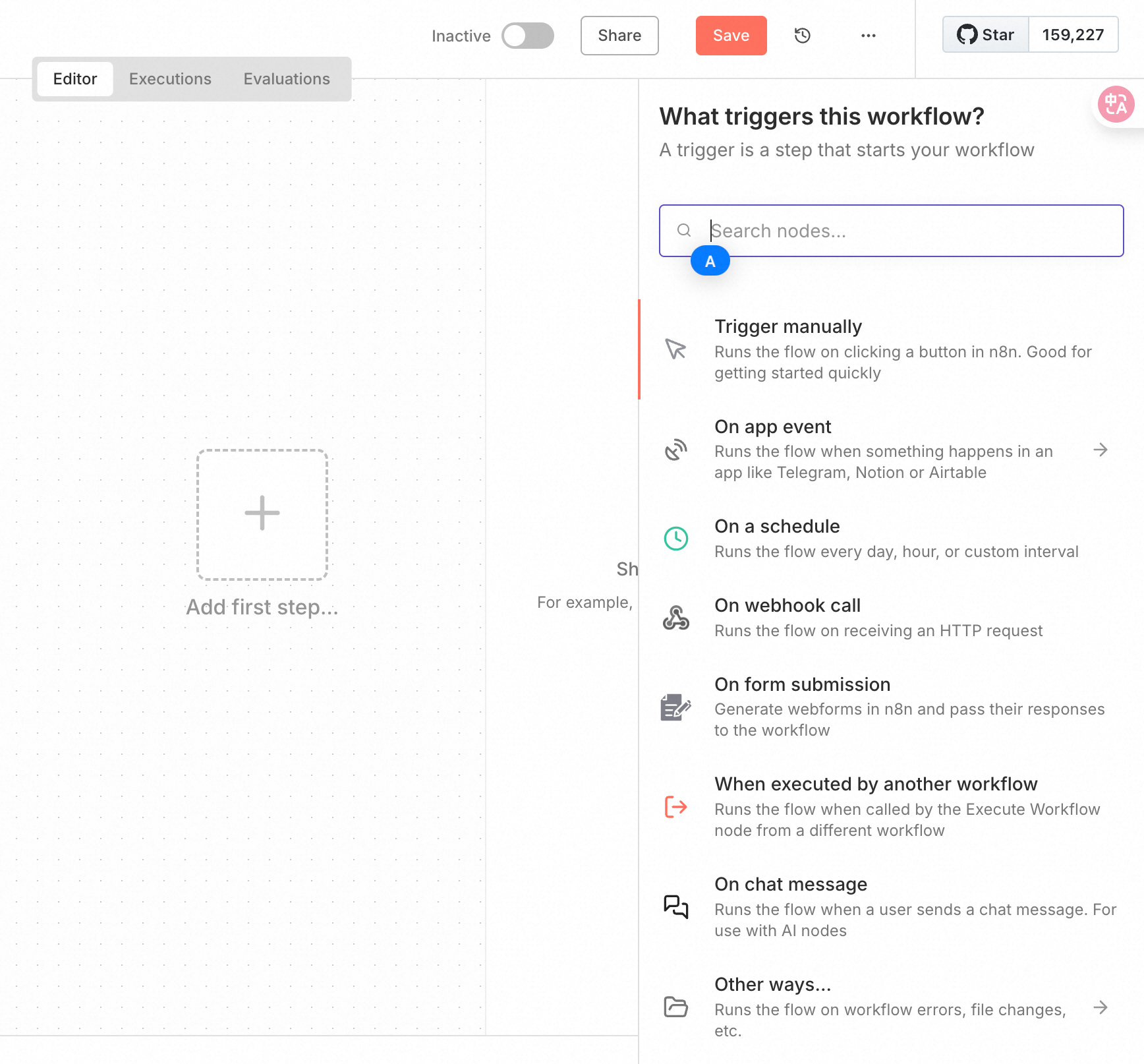Toggle the Inactive workflow switch
This screenshot has height=1064, width=1144.
coord(528,36)
